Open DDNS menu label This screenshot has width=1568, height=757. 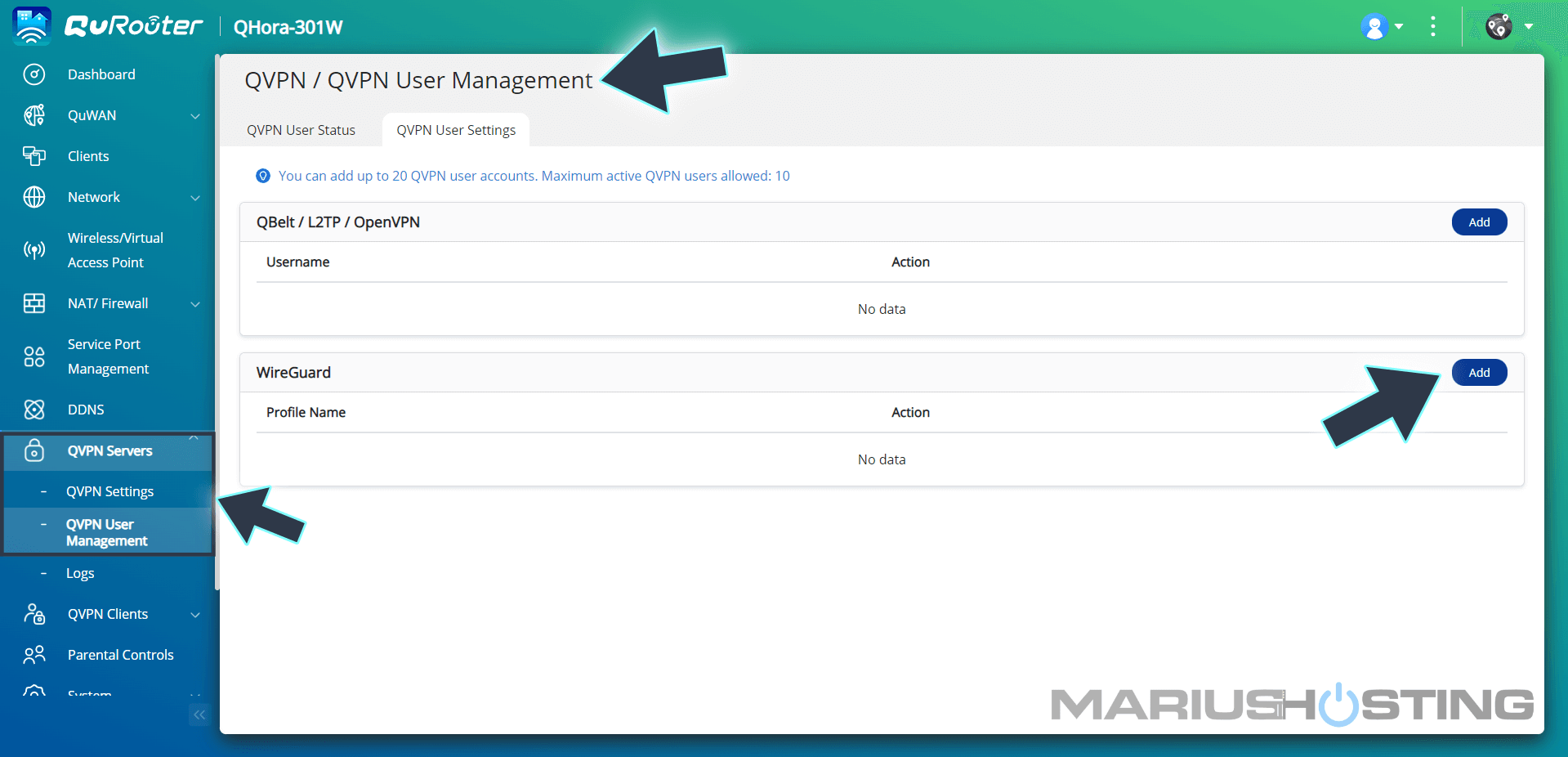[86, 410]
